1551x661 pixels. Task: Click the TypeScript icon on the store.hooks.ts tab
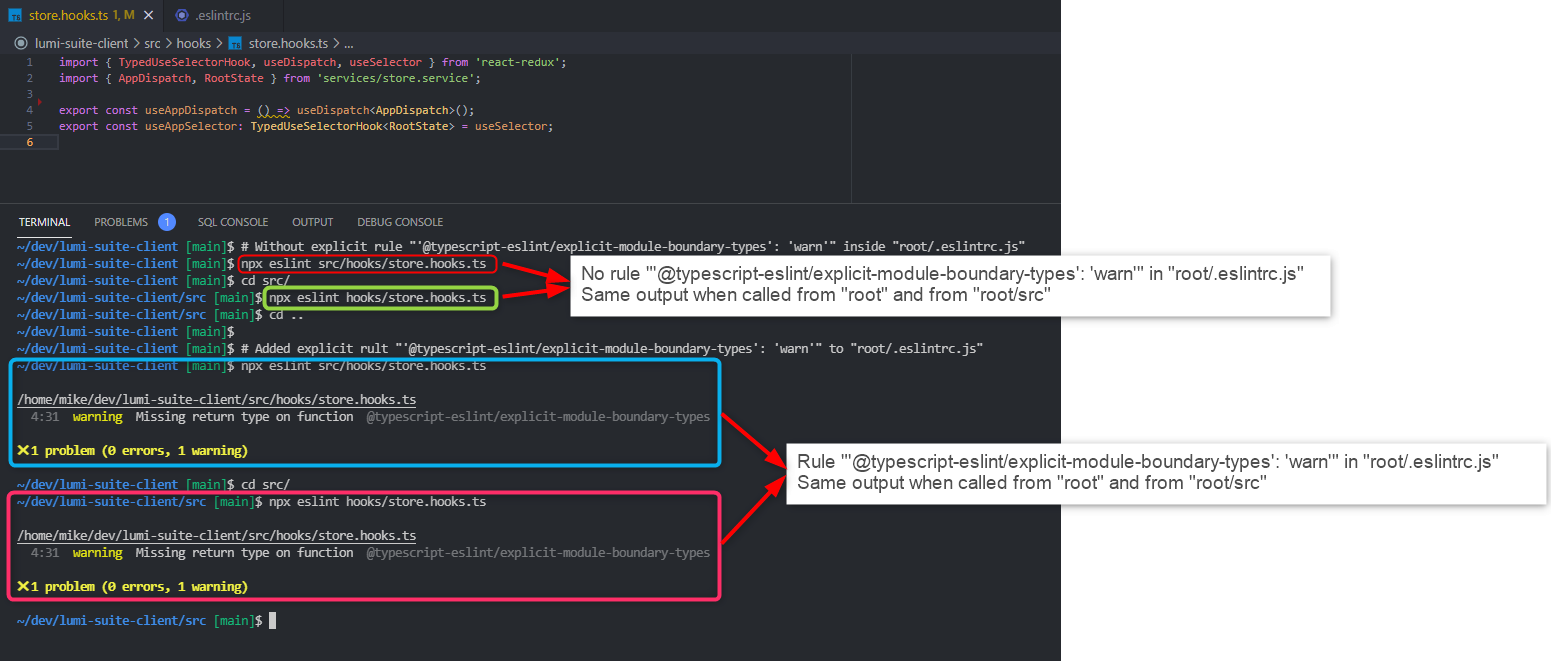pos(16,15)
